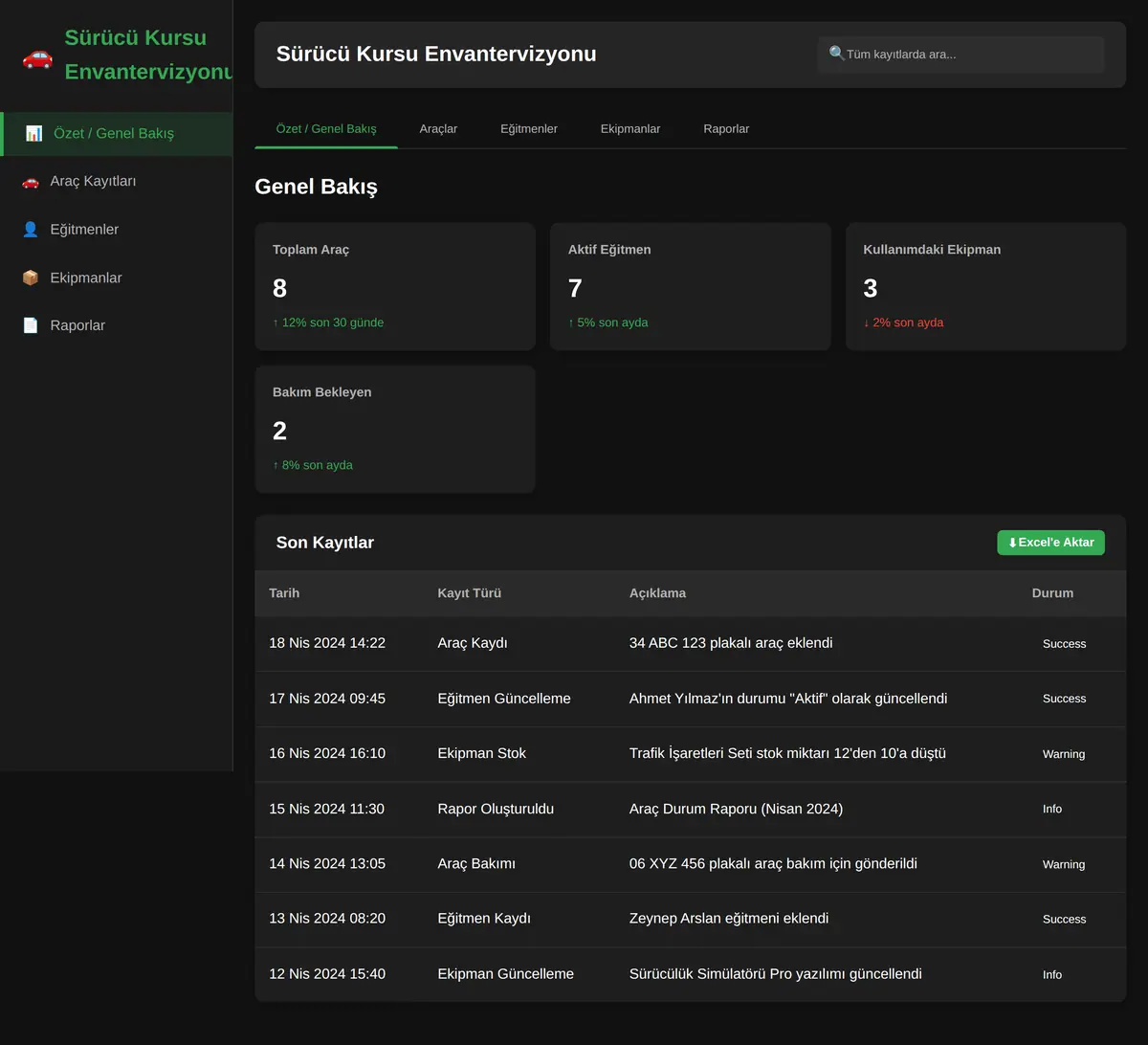Open Raporlar from the sidebar
The width and height of the screenshot is (1148, 1045).
pyautogui.click(x=116, y=325)
